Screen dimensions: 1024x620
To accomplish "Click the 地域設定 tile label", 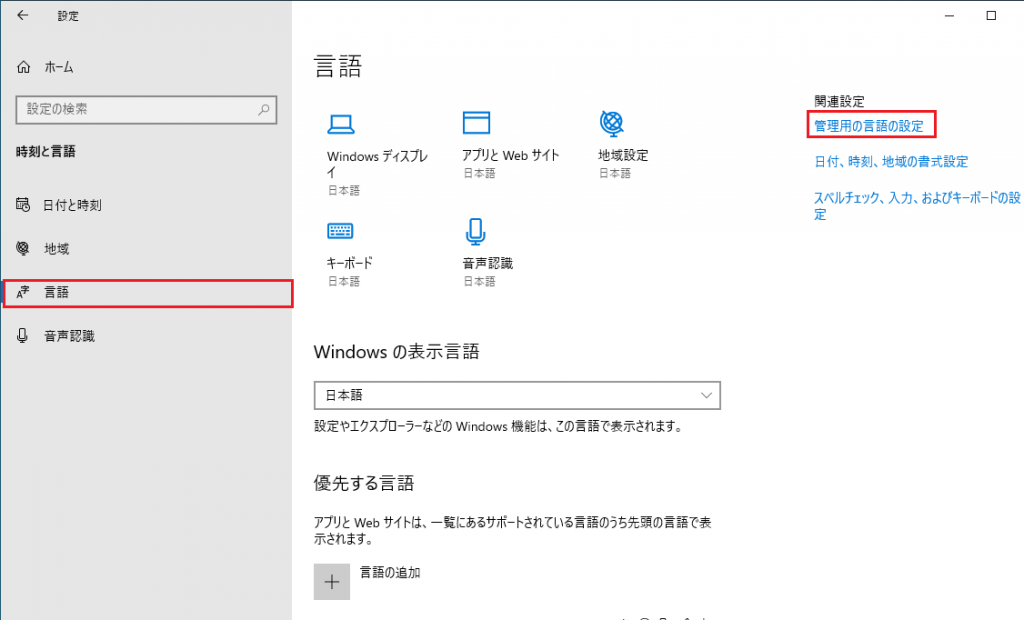I will (623, 155).
